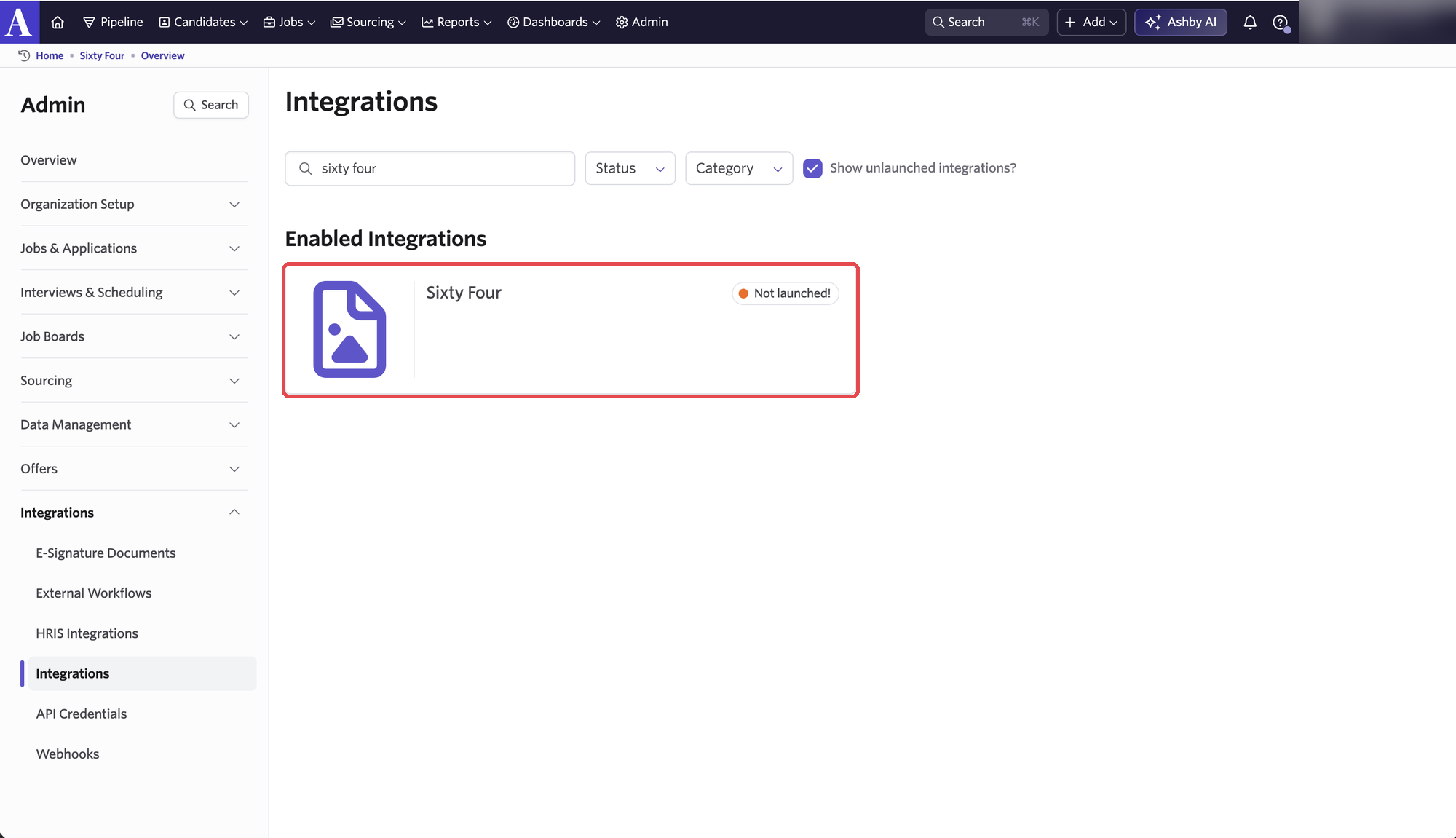Screen dimensions: 1456x838
Task: Expand Jobs & Applications section
Action: 134,248
